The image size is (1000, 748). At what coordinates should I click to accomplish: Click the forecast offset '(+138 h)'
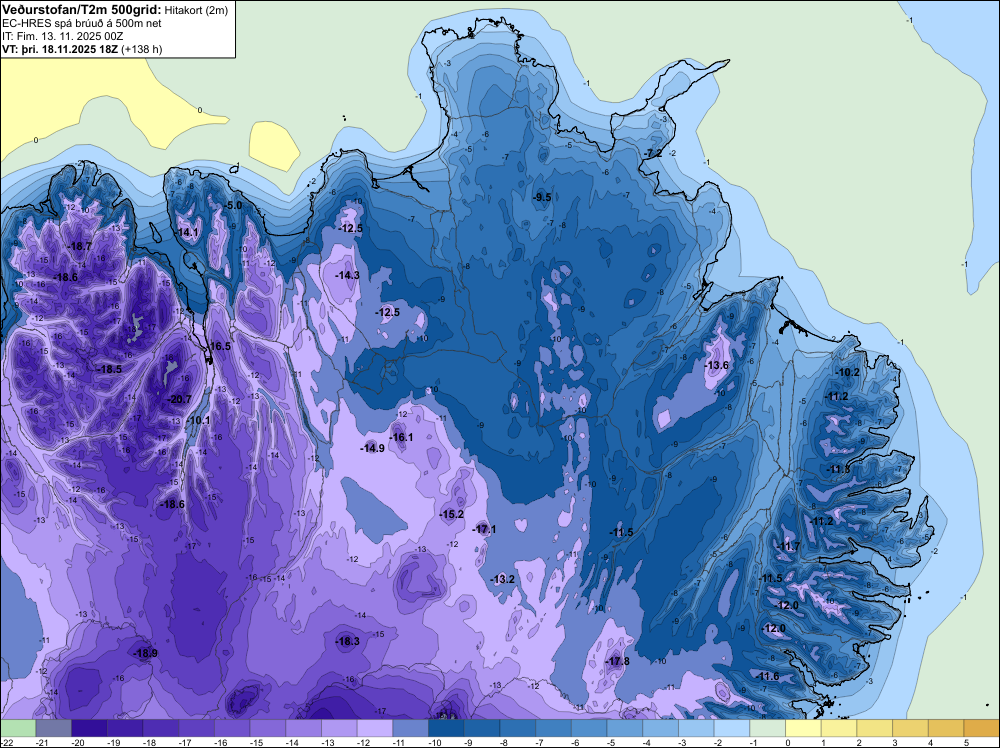142,48
